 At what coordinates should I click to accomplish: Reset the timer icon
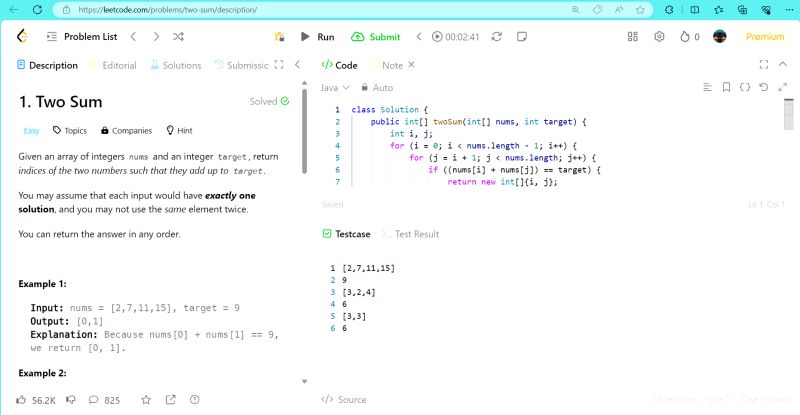pos(496,37)
